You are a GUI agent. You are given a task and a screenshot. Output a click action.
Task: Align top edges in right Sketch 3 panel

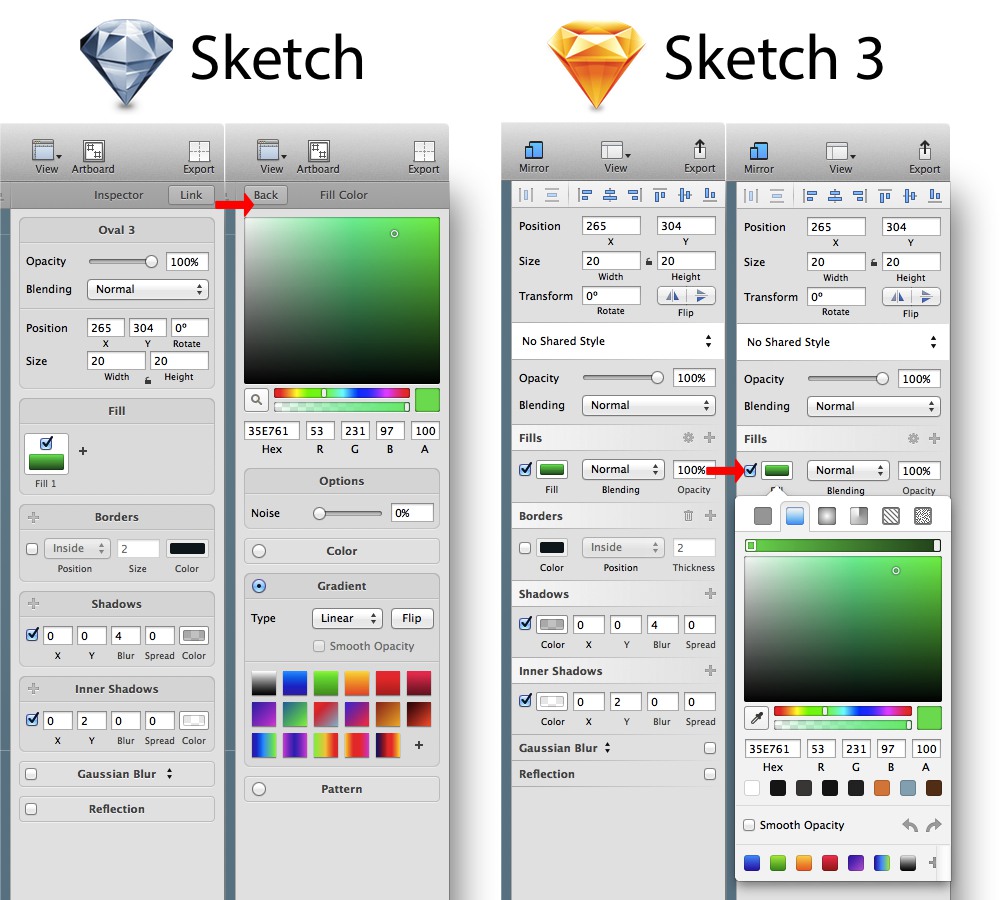pyautogui.click(x=885, y=196)
